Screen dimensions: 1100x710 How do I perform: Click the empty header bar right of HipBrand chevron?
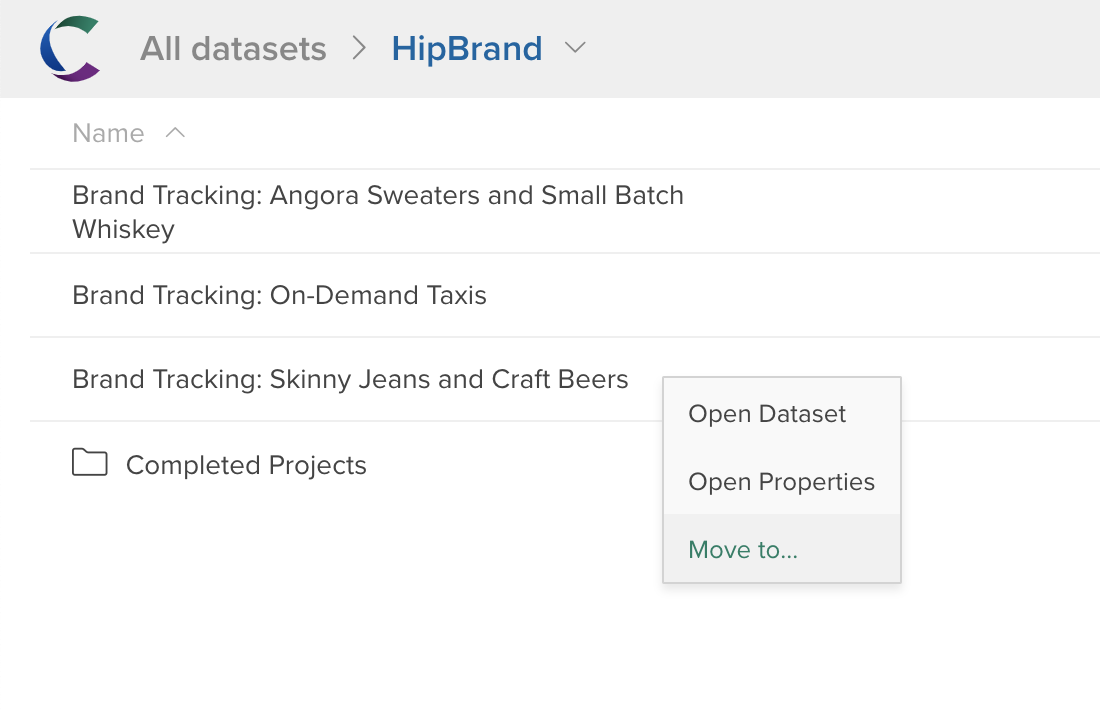(x=842, y=48)
